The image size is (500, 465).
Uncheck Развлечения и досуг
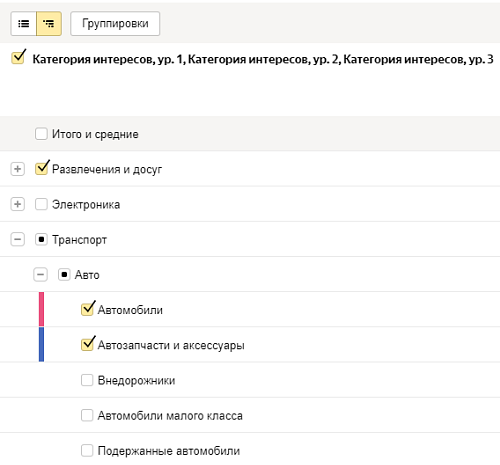[42, 168]
